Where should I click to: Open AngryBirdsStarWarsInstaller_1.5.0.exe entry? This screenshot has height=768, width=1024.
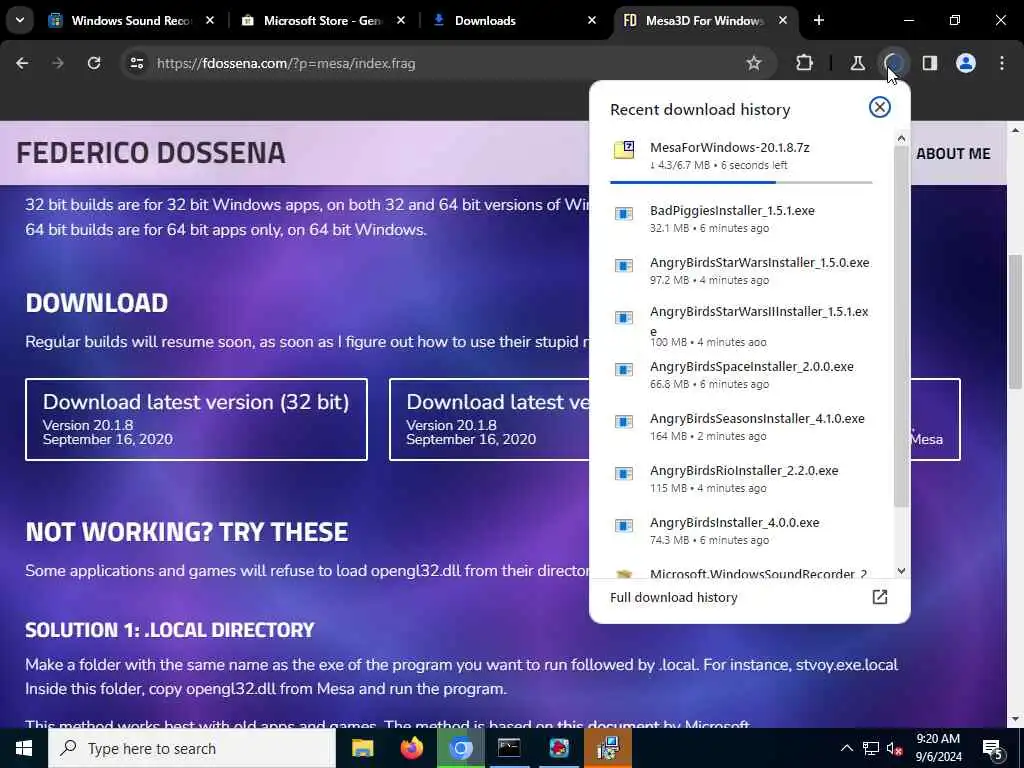[x=741, y=271]
